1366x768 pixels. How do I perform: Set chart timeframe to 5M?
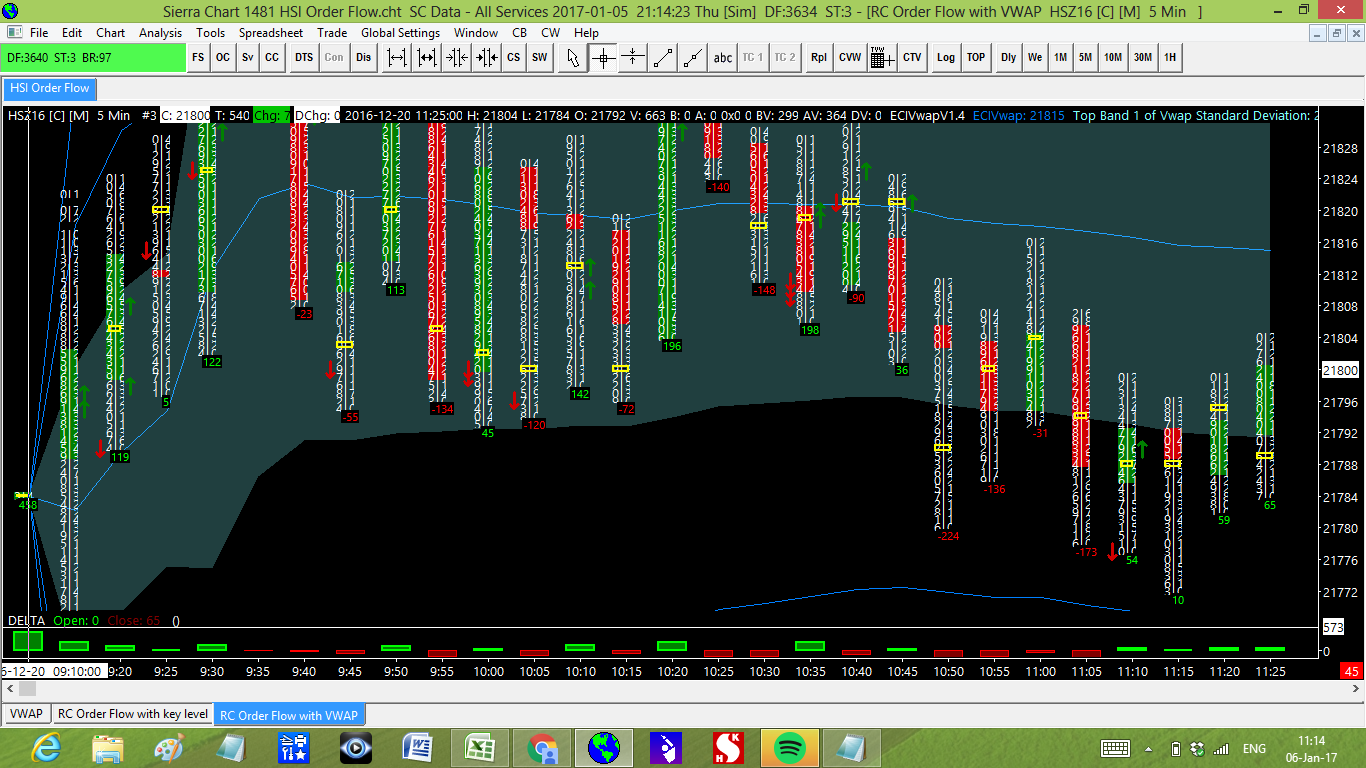(x=1085, y=58)
